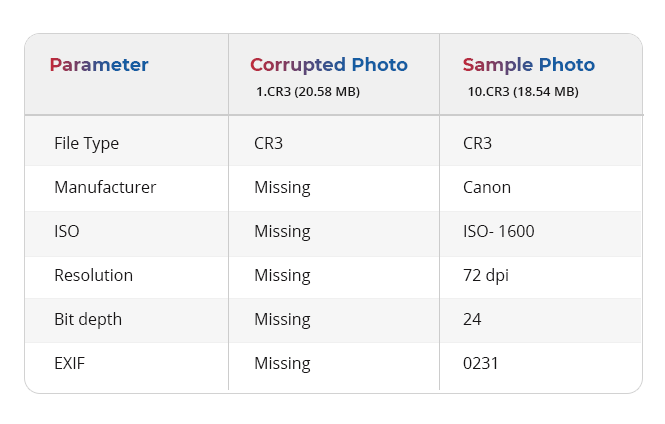Select the Bit depth row label
The image size is (665, 424).
(88, 319)
